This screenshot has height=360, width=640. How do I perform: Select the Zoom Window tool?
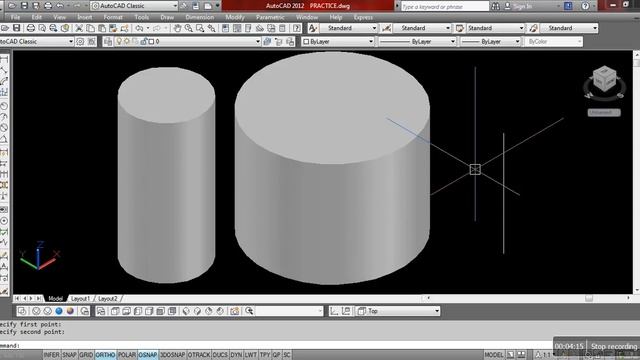click(x=200, y=28)
